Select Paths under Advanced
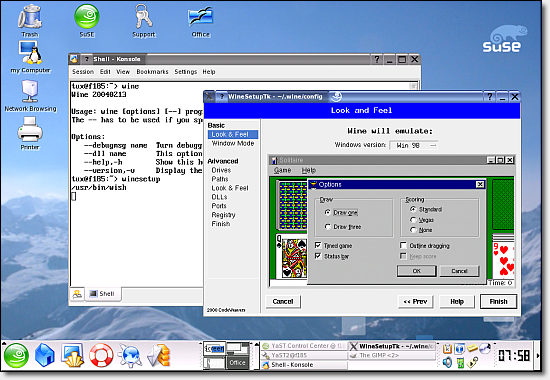 pos(220,179)
